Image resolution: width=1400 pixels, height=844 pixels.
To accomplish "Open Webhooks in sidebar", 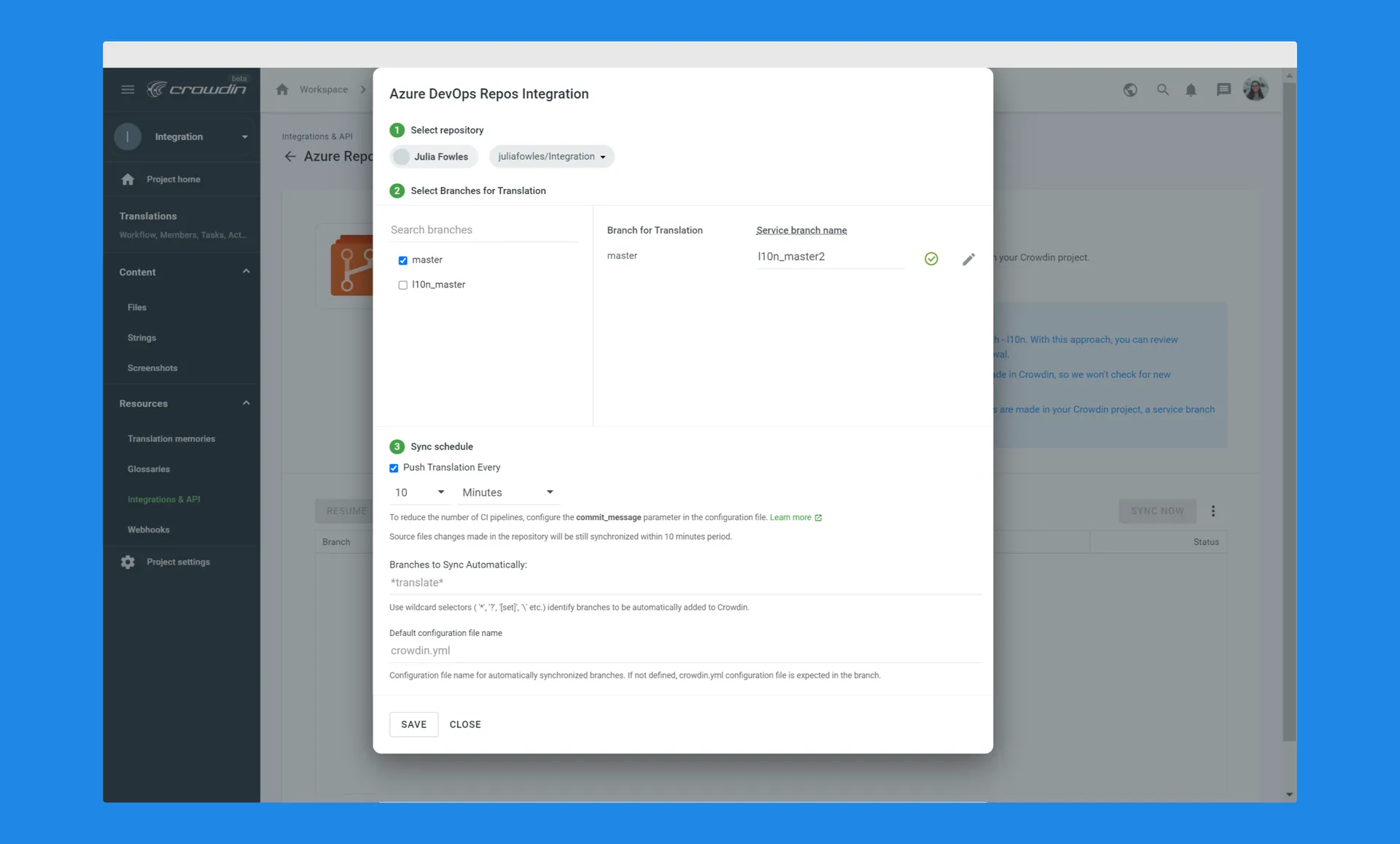I will [x=149, y=530].
